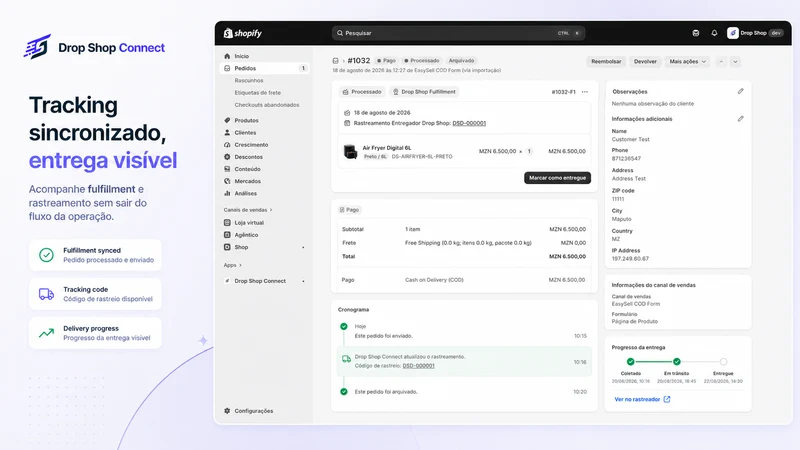
Task: Click the Drop Shop Fulfillment badge
Action: click(x=424, y=92)
